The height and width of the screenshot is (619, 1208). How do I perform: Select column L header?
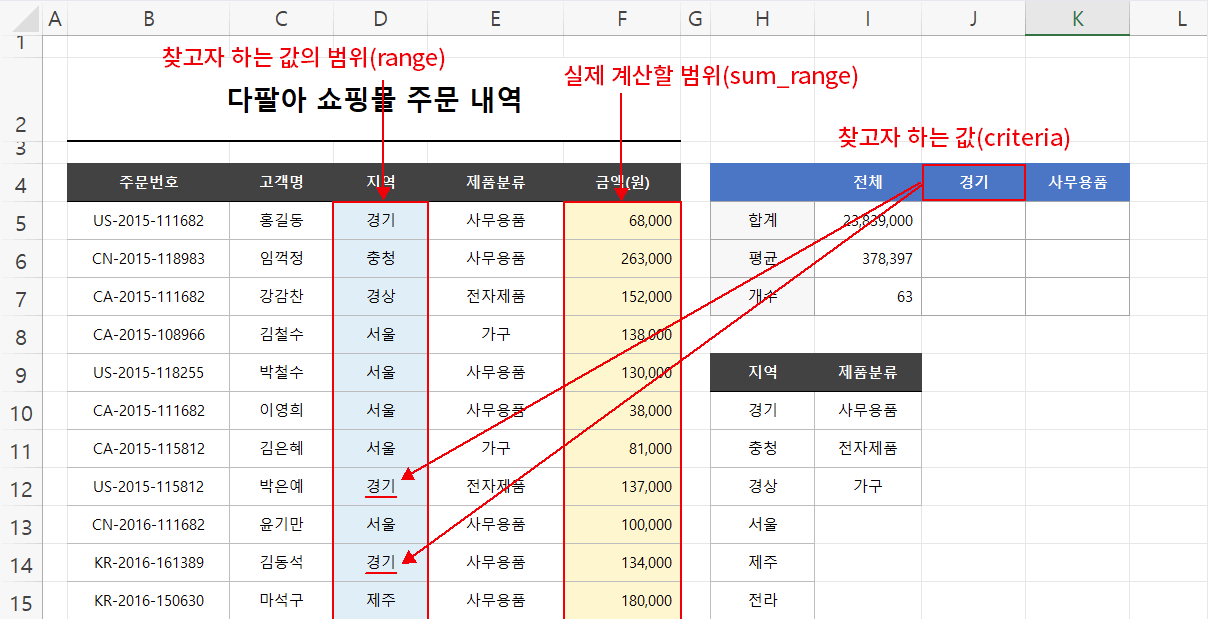click(x=1181, y=17)
